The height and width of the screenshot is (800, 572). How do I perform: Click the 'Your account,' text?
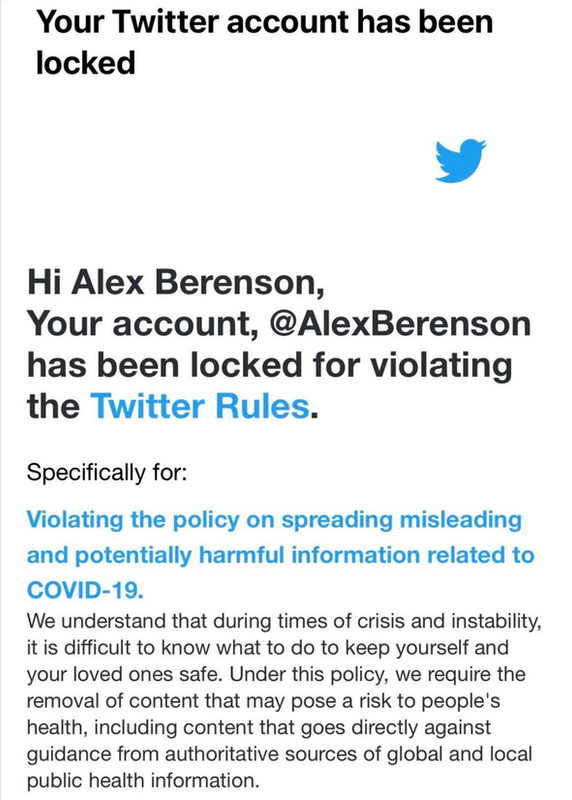pos(142,324)
